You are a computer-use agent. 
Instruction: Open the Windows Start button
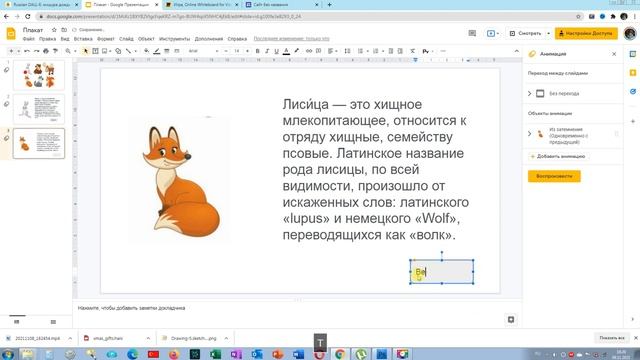[7, 354]
